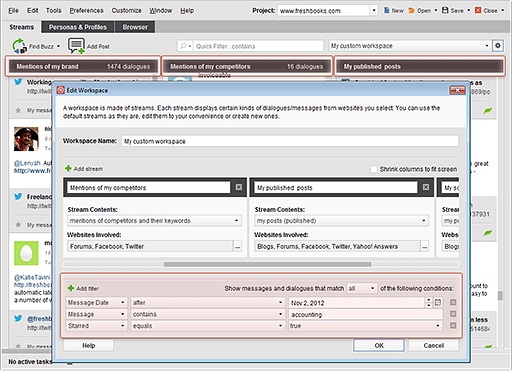The image size is (512, 372).
Task: Click the Workspace Name input field
Action: pyautogui.click(x=290, y=141)
